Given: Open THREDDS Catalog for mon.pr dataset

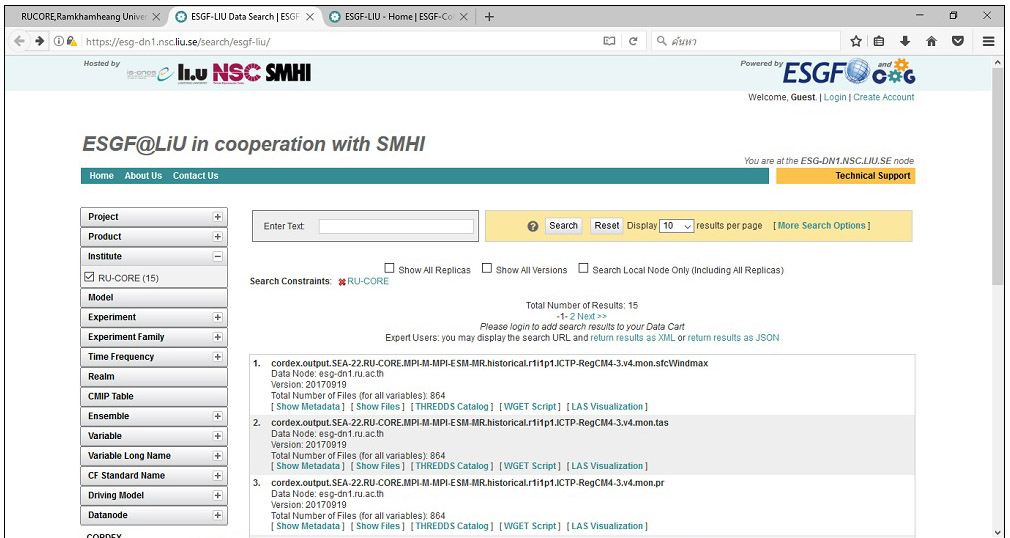Looking at the screenshot, I should (x=452, y=526).
